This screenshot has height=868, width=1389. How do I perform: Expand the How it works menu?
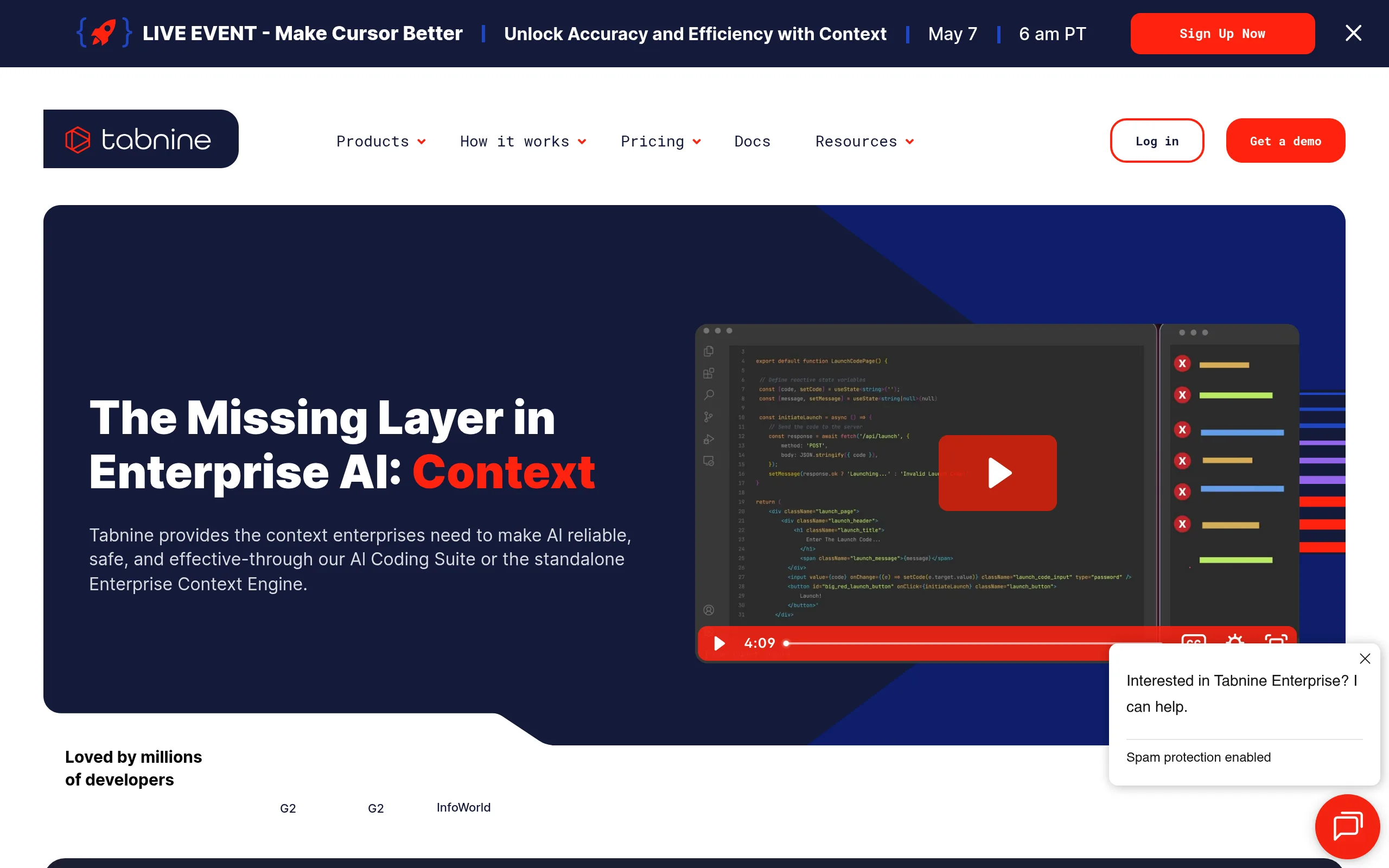(523, 141)
